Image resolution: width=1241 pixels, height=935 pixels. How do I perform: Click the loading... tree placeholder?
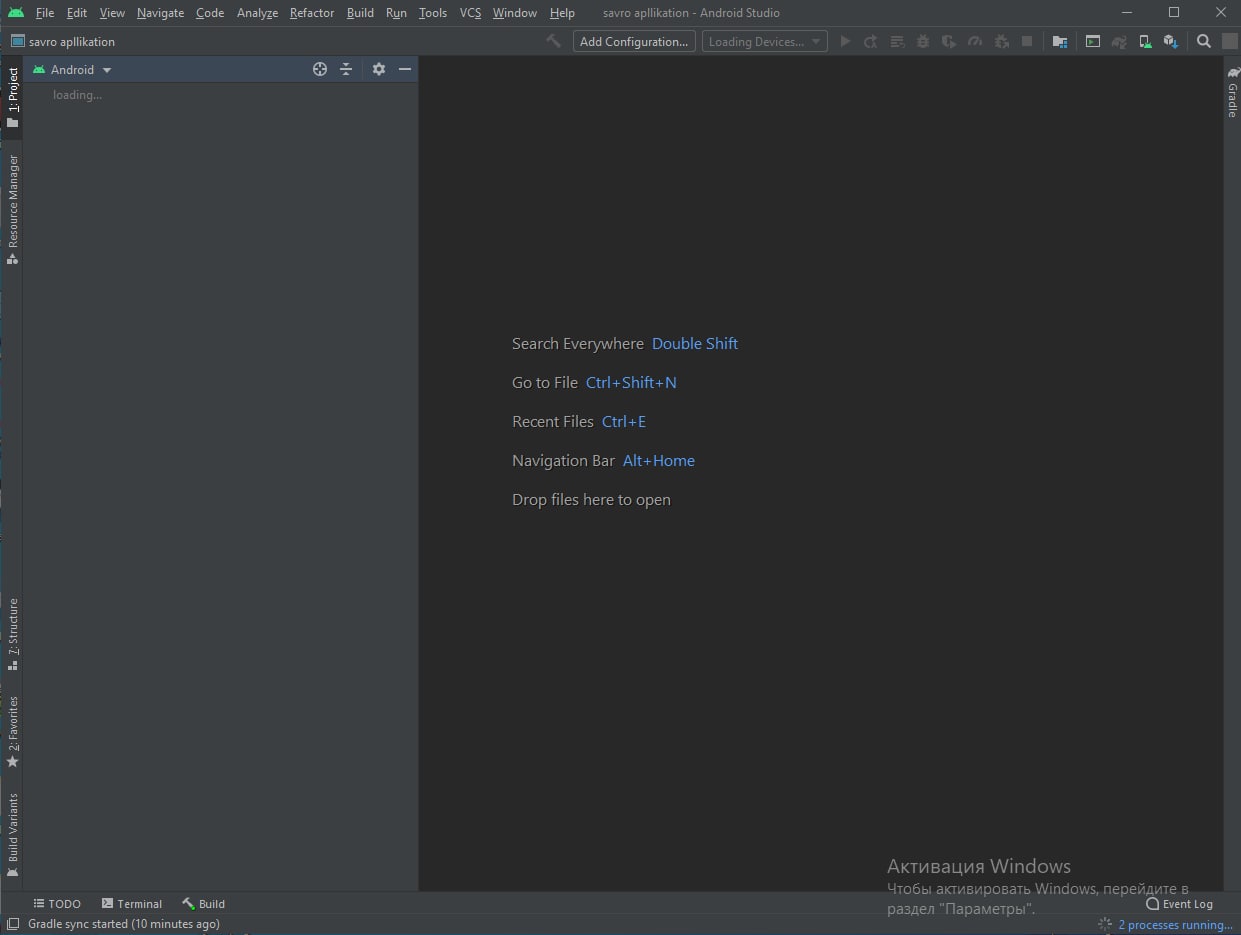coord(77,95)
